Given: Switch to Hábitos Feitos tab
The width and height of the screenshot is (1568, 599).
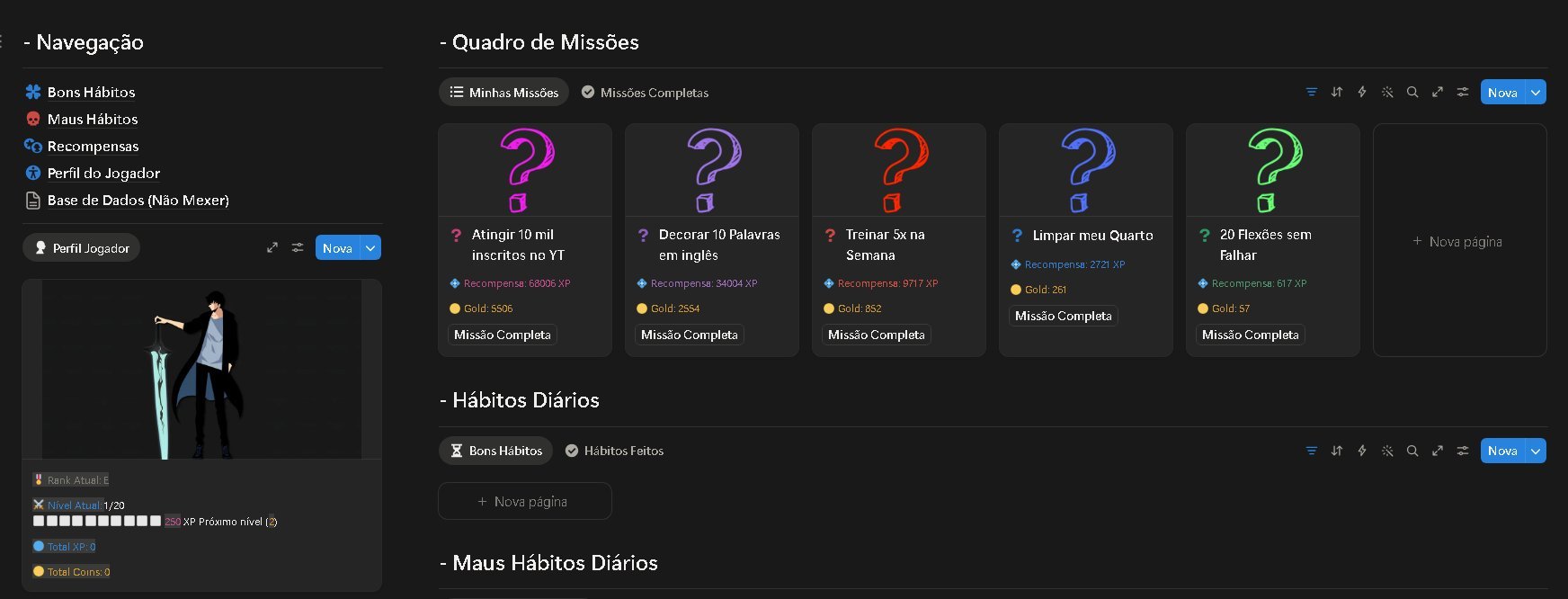Looking at the screenshot, I should click(x=614, y=451).
